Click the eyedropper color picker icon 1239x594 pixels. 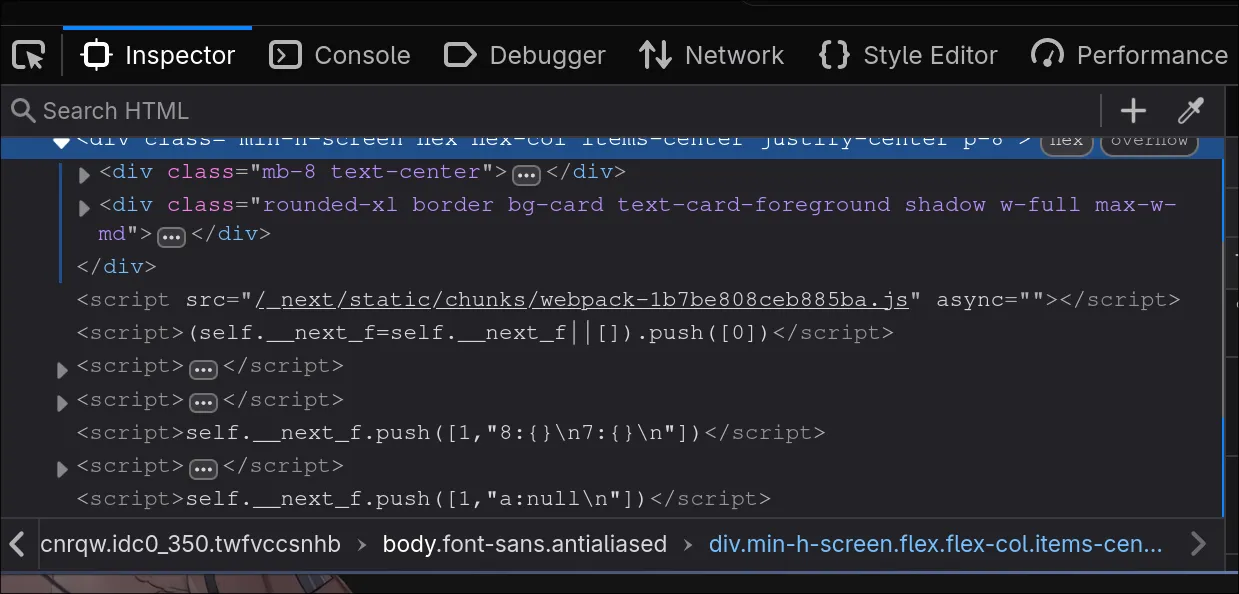pos(1190,111)
